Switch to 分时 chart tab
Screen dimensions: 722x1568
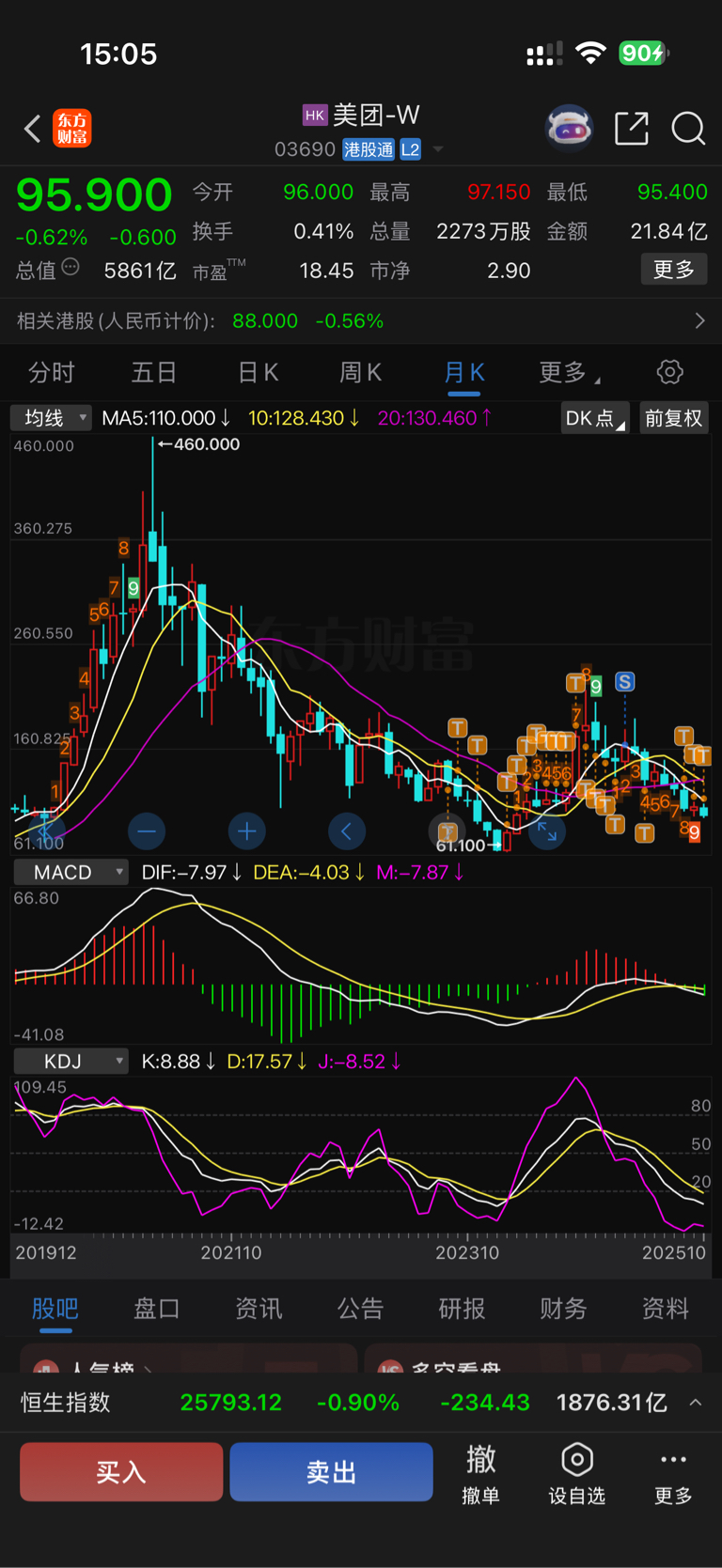(52, 373)
